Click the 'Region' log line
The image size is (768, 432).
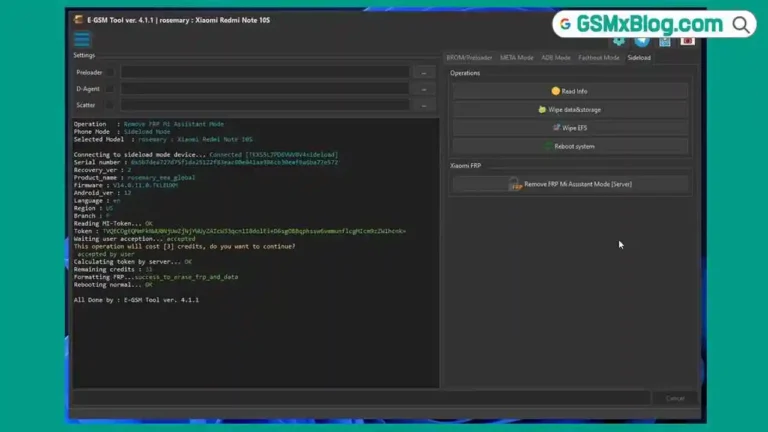point(93,208)
